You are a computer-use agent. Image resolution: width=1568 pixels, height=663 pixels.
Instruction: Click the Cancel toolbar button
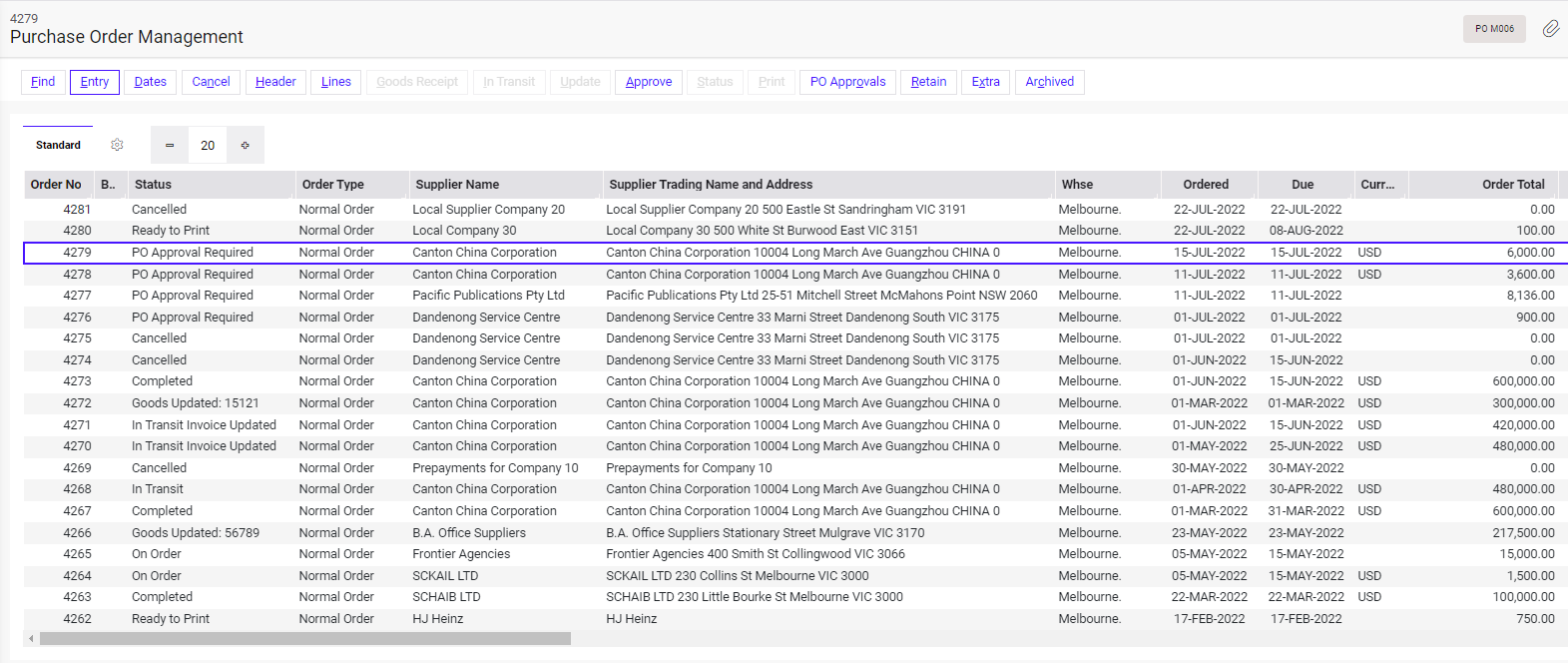pyautogui.click(x=211, y=82)
